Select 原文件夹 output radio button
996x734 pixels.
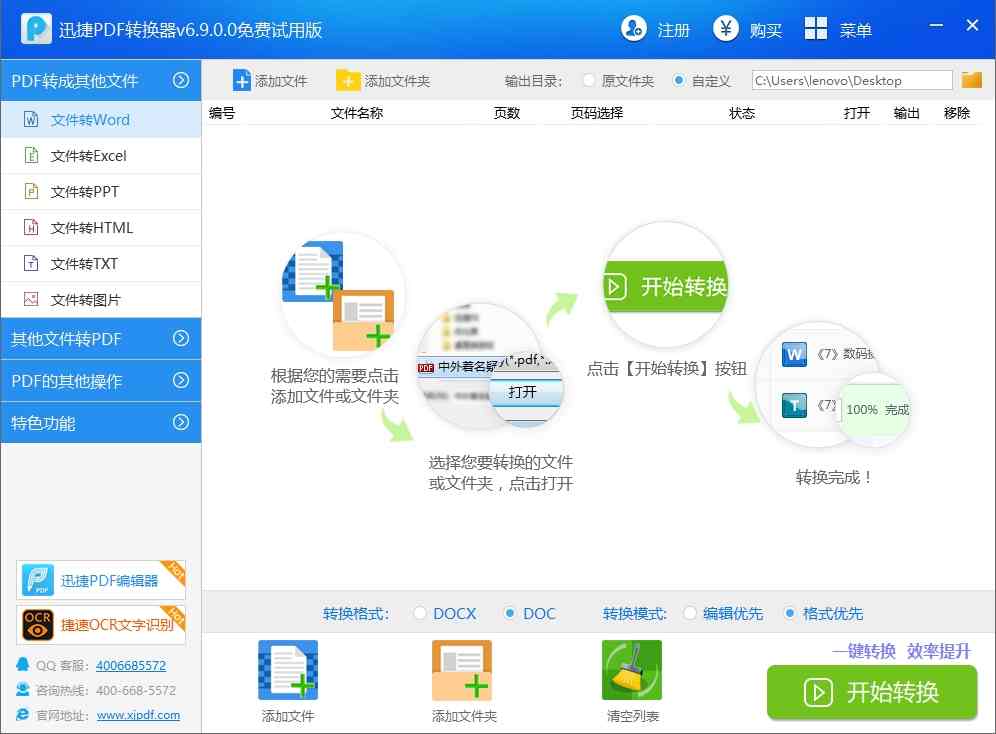click(x=589, y=81)
